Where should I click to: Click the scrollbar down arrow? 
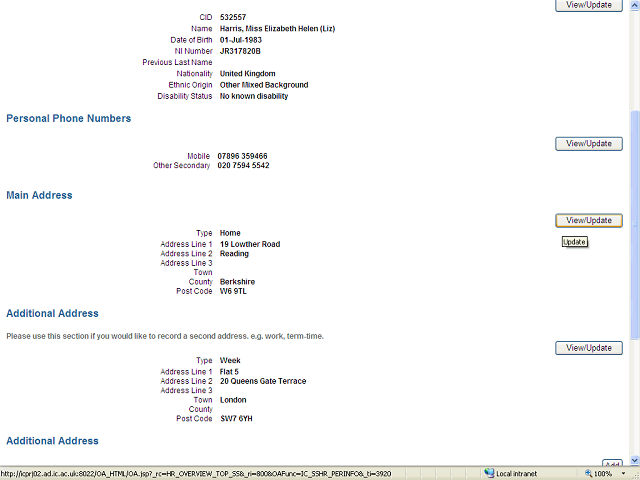tap(634, 461)
